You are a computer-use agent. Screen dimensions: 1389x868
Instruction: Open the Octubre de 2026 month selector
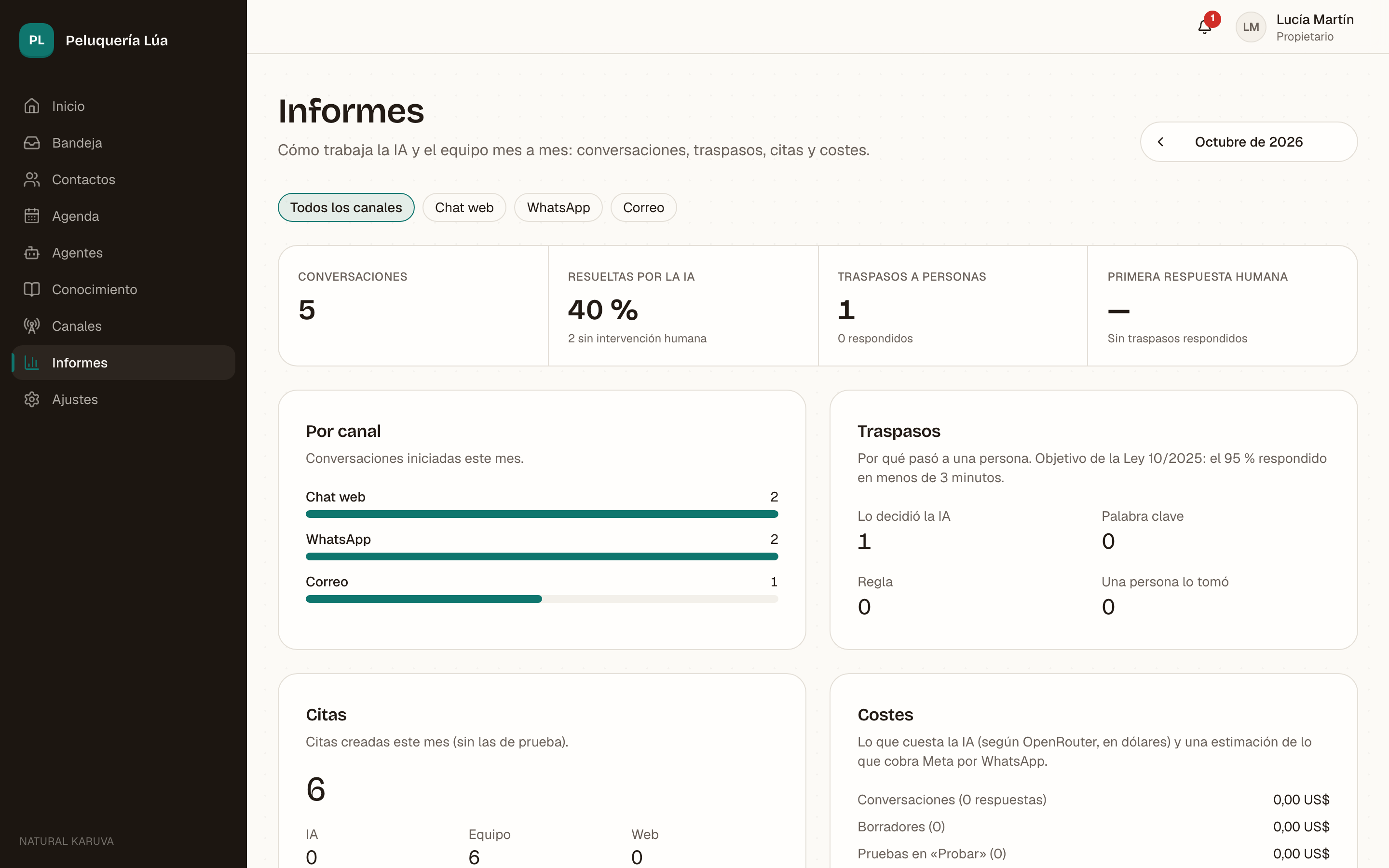(x=1248, y=142)
